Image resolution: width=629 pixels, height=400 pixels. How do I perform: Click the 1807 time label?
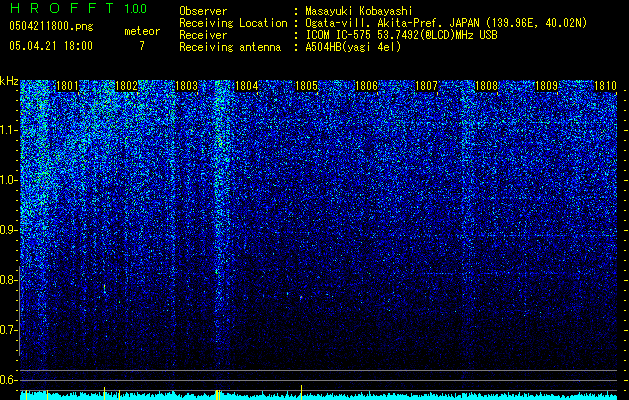pyautogui.click(x=426, y=86)
